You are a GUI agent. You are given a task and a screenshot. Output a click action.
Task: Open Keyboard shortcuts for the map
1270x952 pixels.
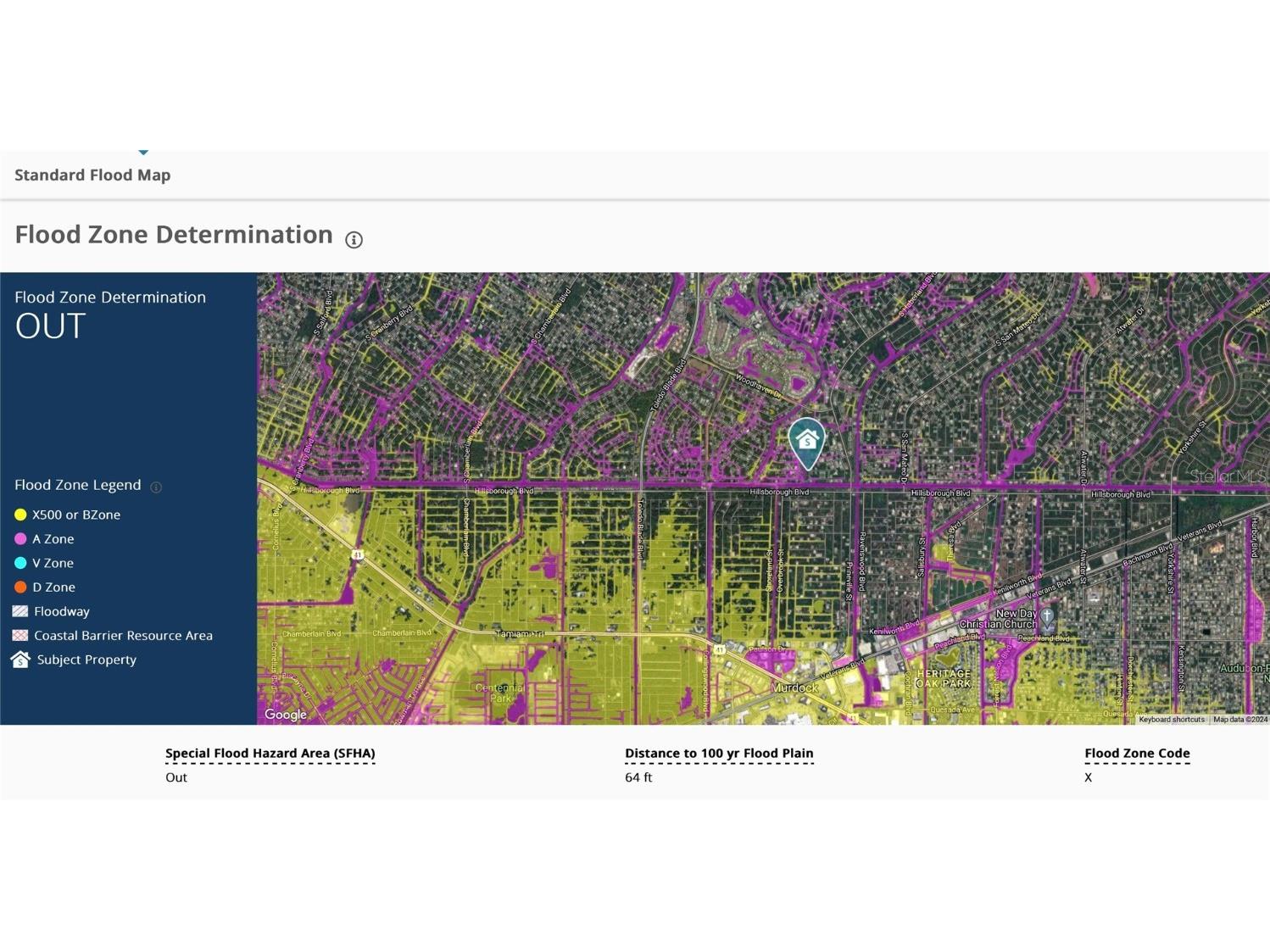tap(1171, 718)
